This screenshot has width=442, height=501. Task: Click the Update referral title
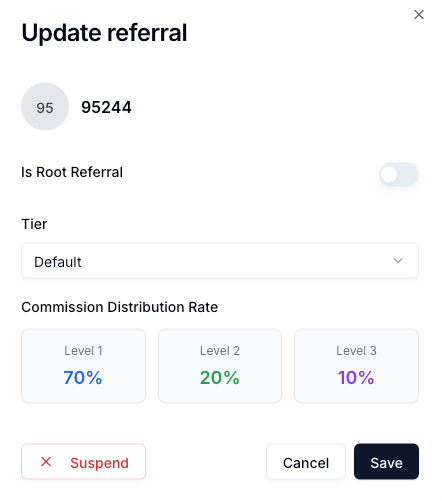[104, 33]
